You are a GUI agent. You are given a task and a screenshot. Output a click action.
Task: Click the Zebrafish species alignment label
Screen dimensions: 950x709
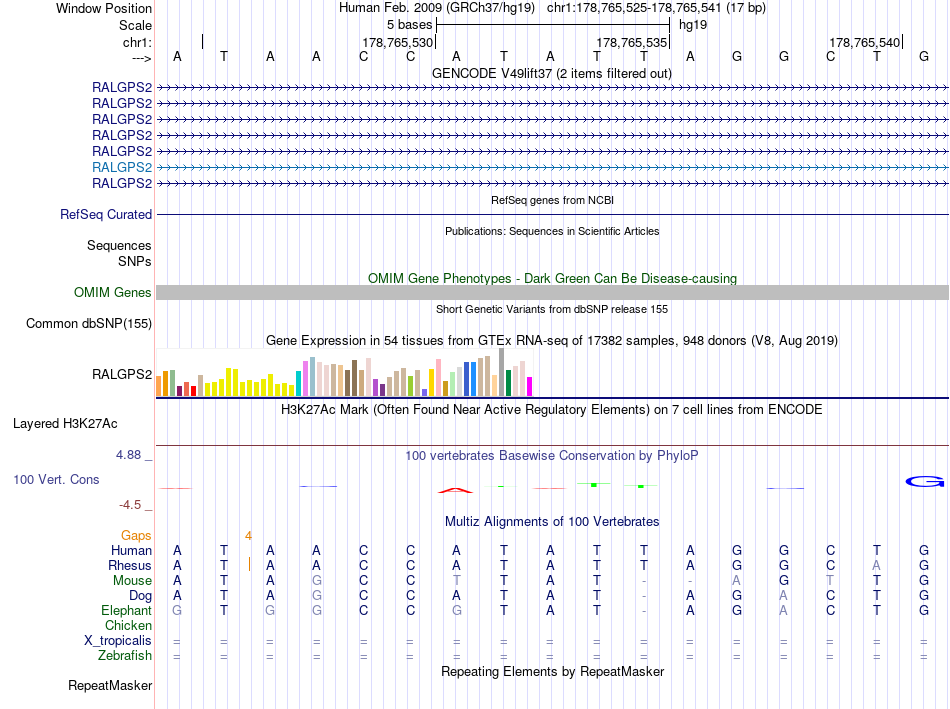tap(125, 656)
